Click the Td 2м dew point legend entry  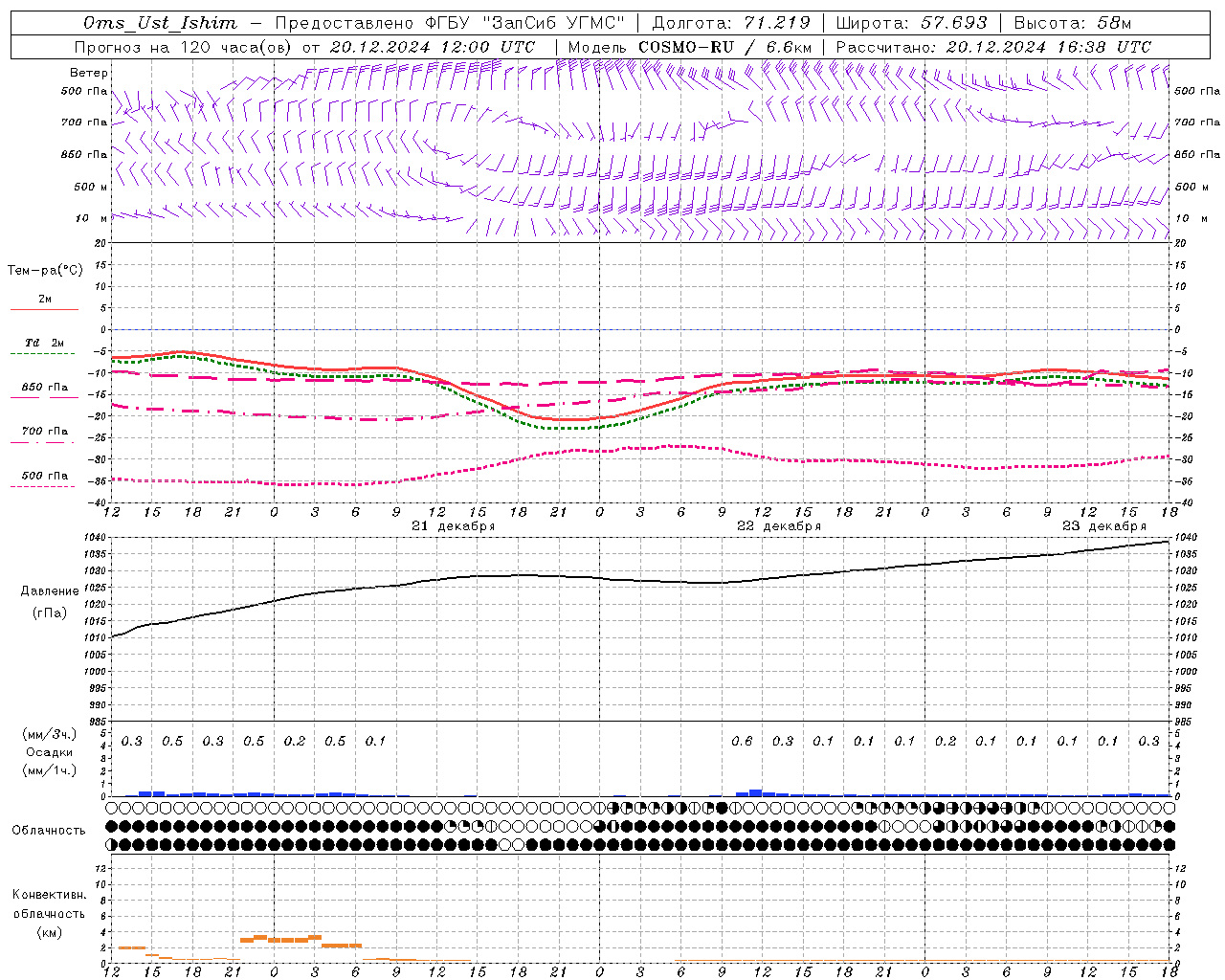(x=45, y=343)
